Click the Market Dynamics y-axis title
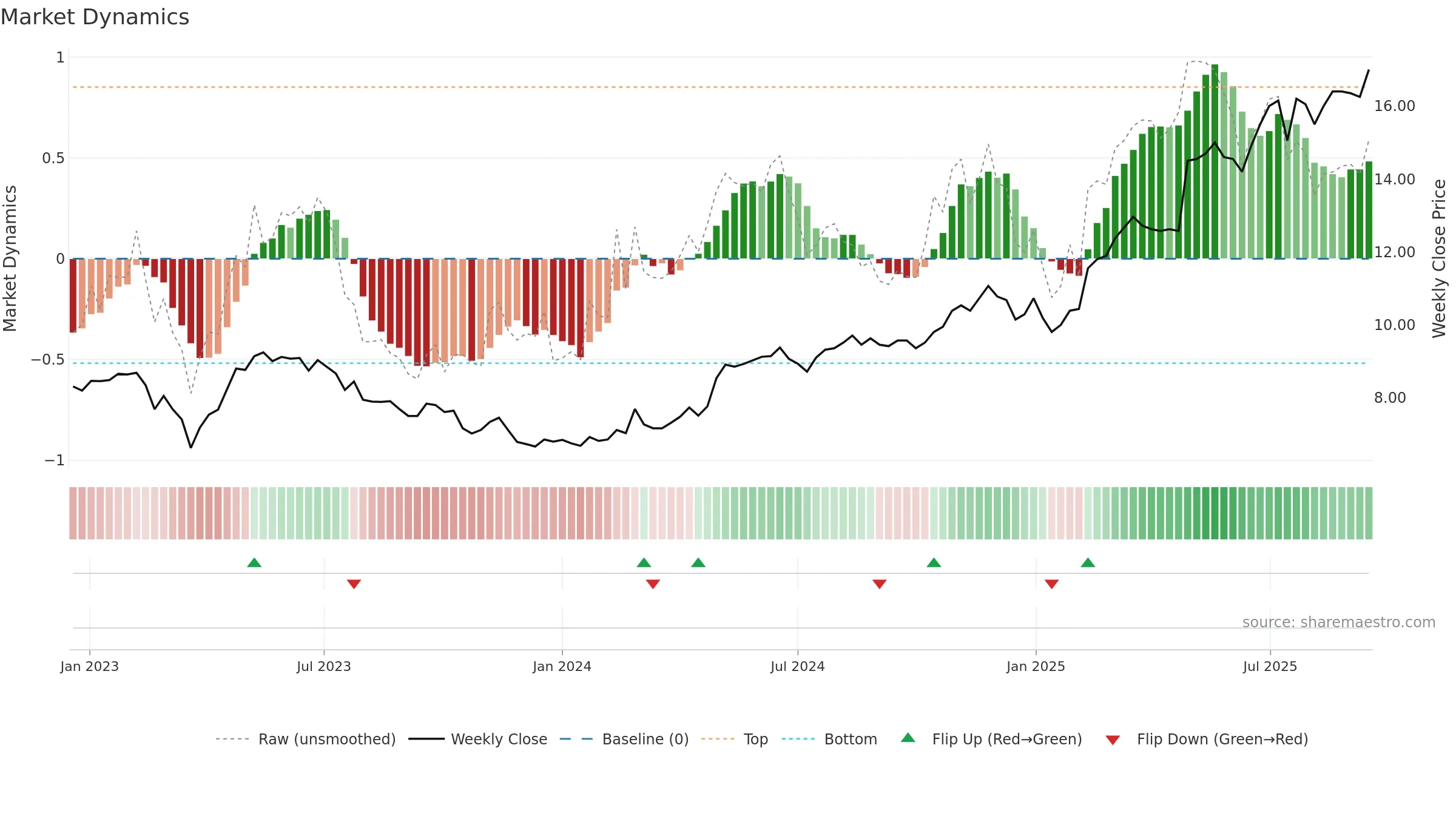 [10, 258]
